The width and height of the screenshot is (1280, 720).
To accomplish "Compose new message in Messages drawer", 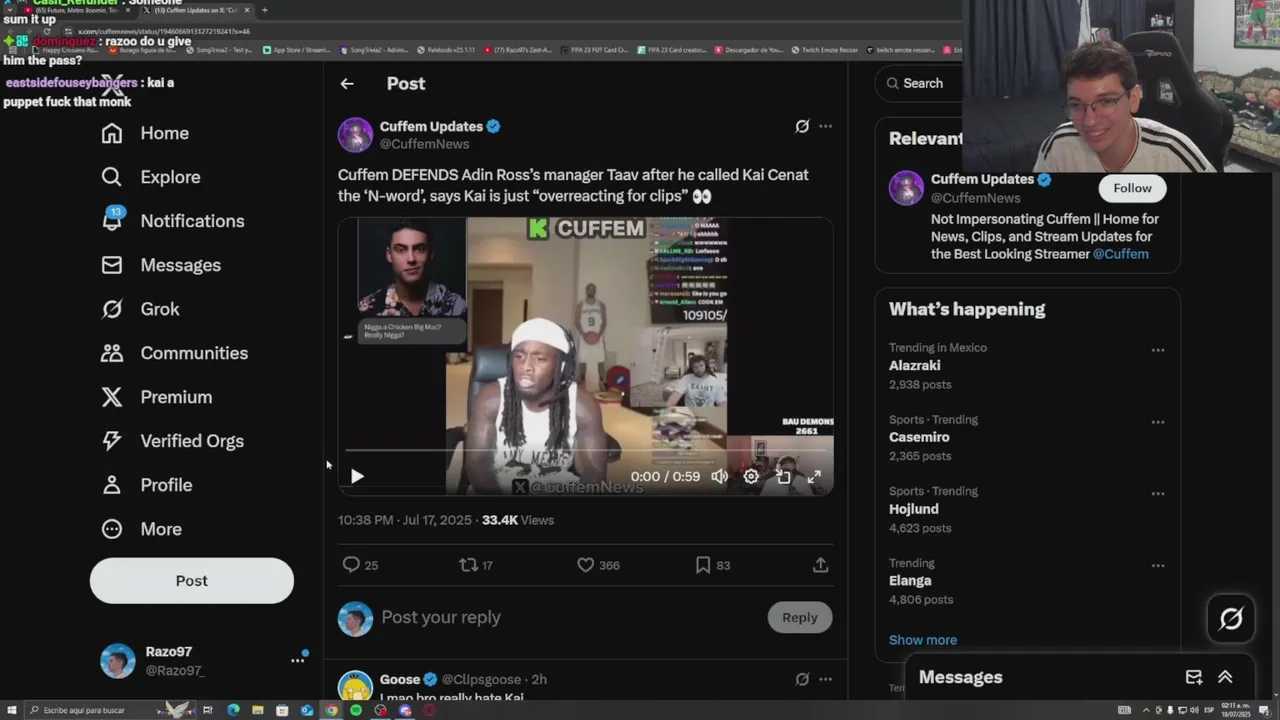I will click(1194, 677).
